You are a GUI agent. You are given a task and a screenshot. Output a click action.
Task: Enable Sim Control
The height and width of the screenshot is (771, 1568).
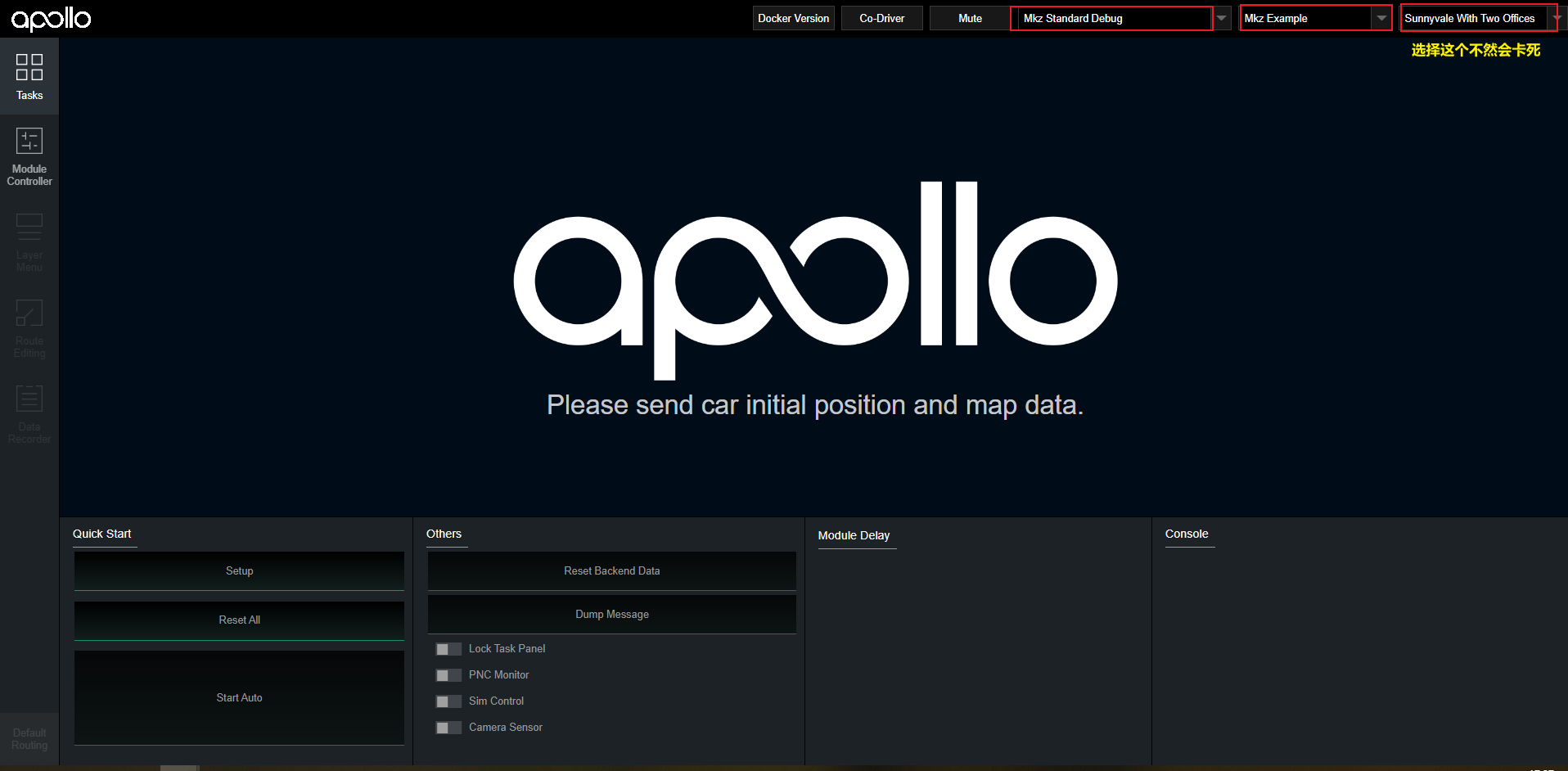tap(448, 701)
